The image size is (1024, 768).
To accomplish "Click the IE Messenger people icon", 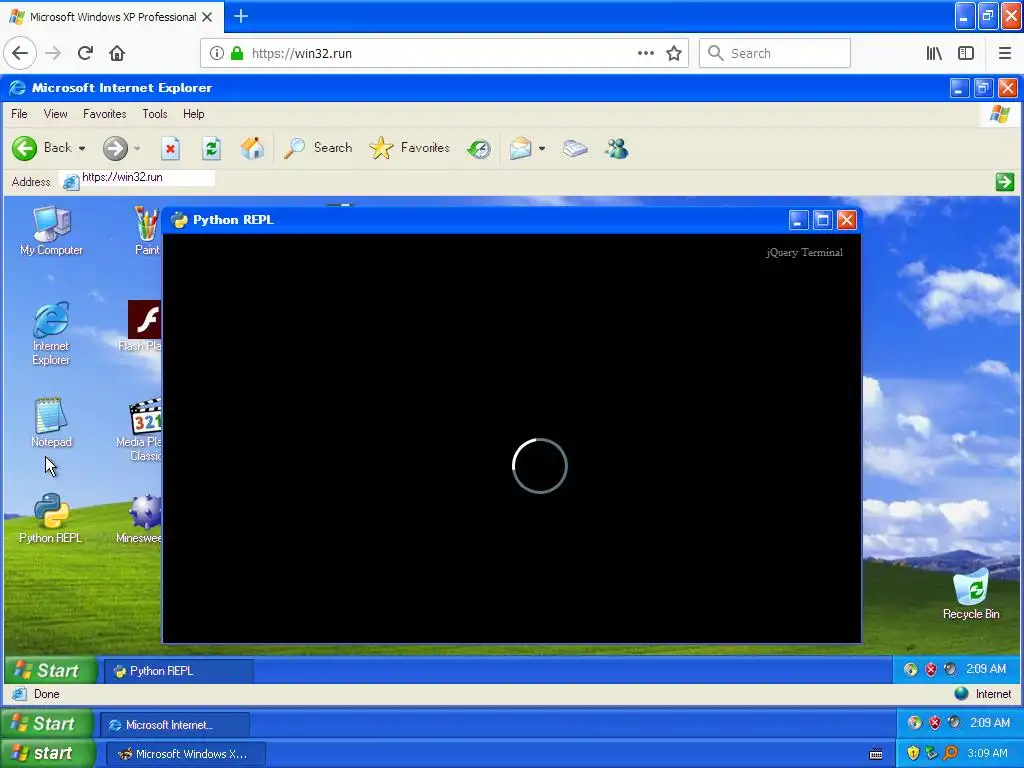I will [x=616, y=148].
